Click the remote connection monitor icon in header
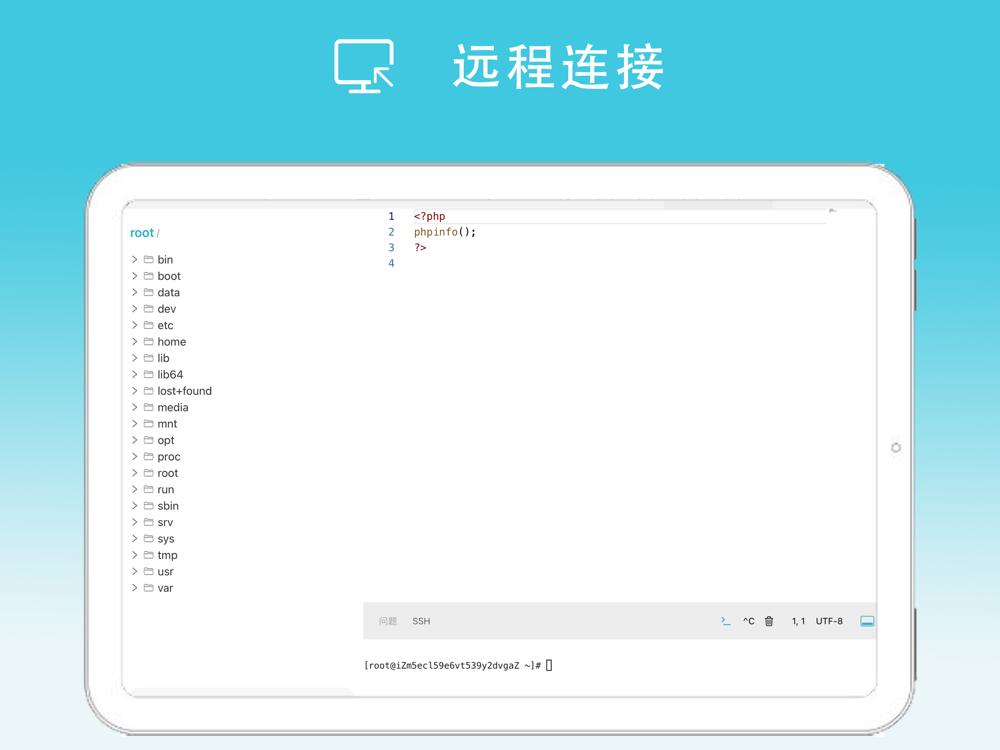The image size is (1000, 750). point(364,66)
